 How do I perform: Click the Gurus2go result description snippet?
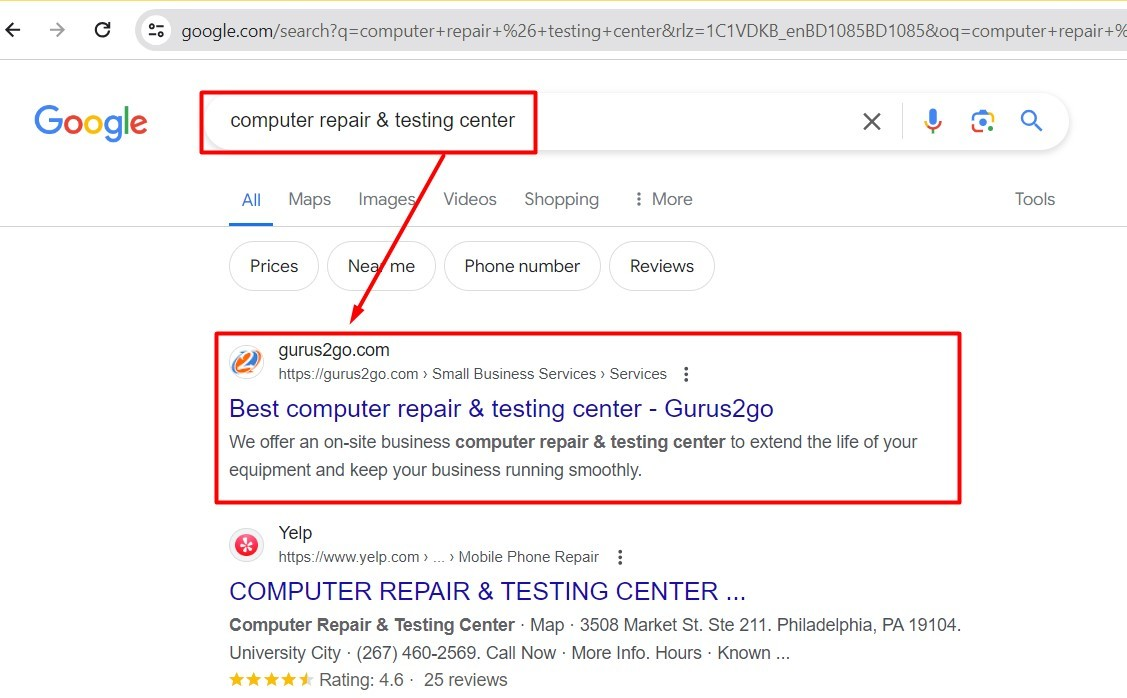point(573,456)
